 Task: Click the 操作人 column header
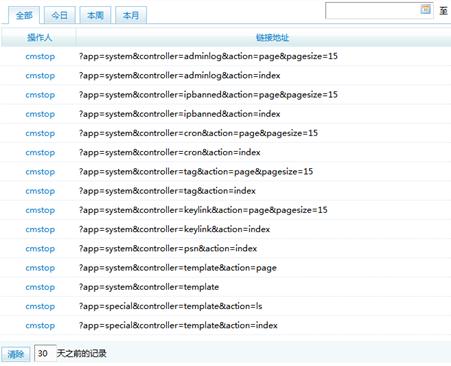(x=40, y=38)
